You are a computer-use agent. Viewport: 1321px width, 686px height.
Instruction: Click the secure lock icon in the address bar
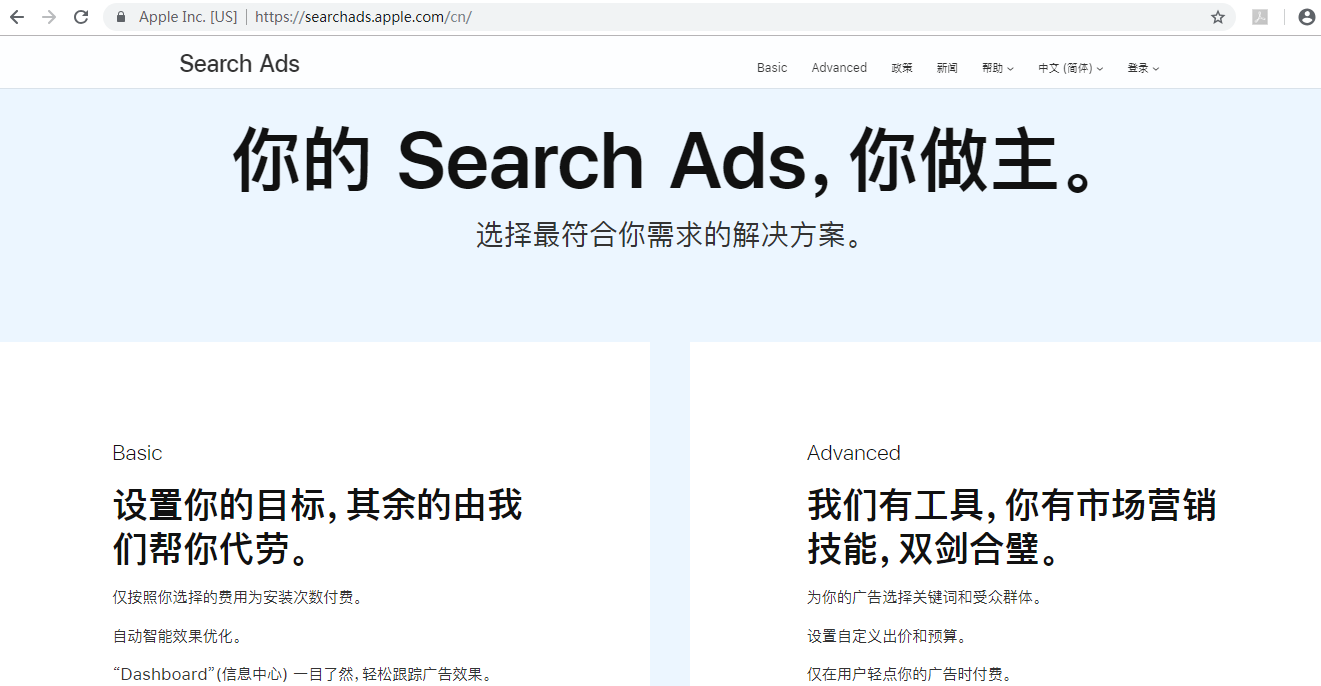(120, 17)
